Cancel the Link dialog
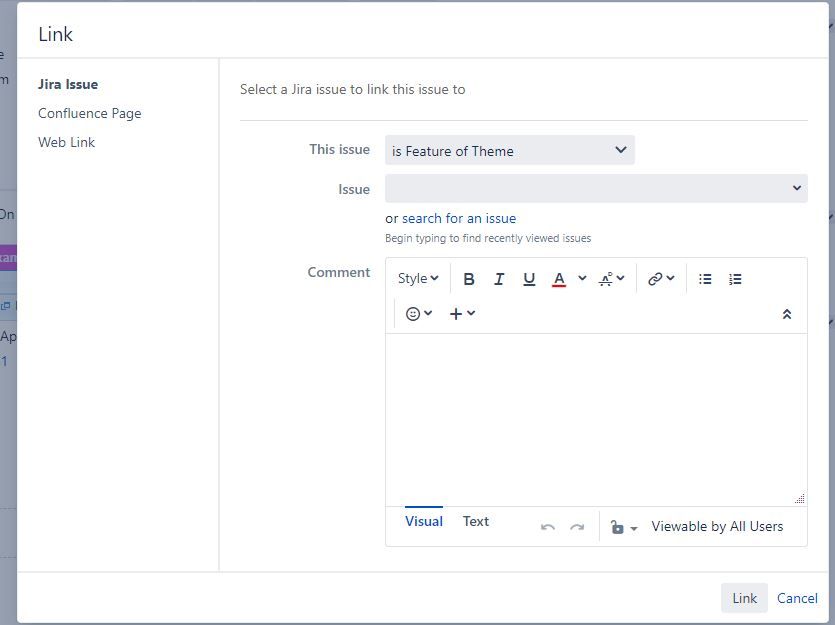This screenshot has height=625, width=835. pyautogui.click(x=797, y=598)
